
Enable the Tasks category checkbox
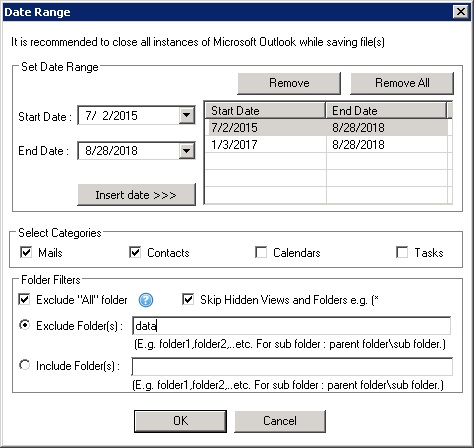coord(402,252)
